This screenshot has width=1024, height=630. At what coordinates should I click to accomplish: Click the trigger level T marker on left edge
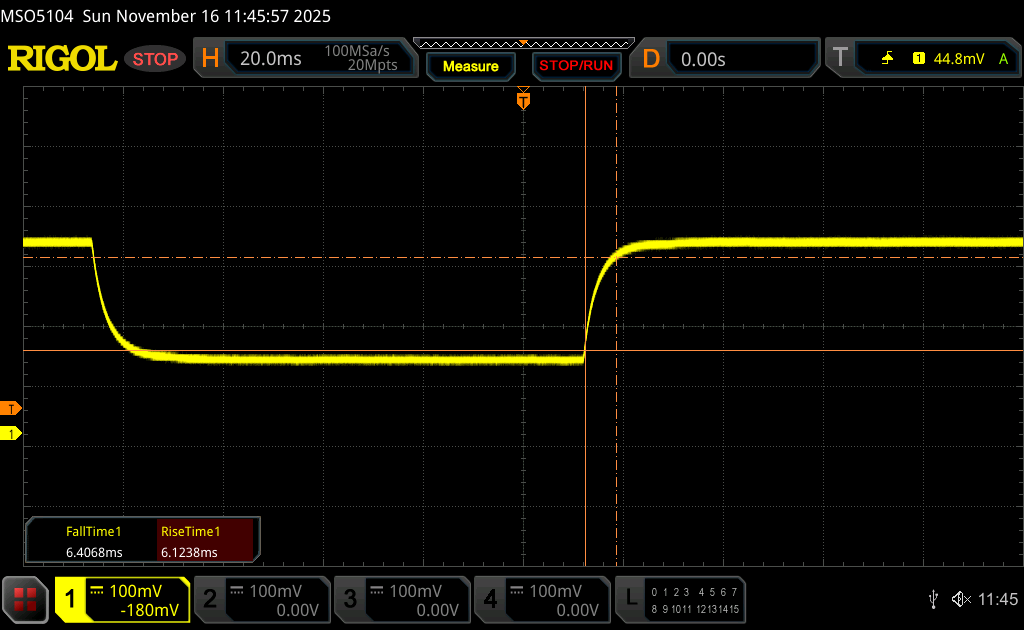point(12,408)
